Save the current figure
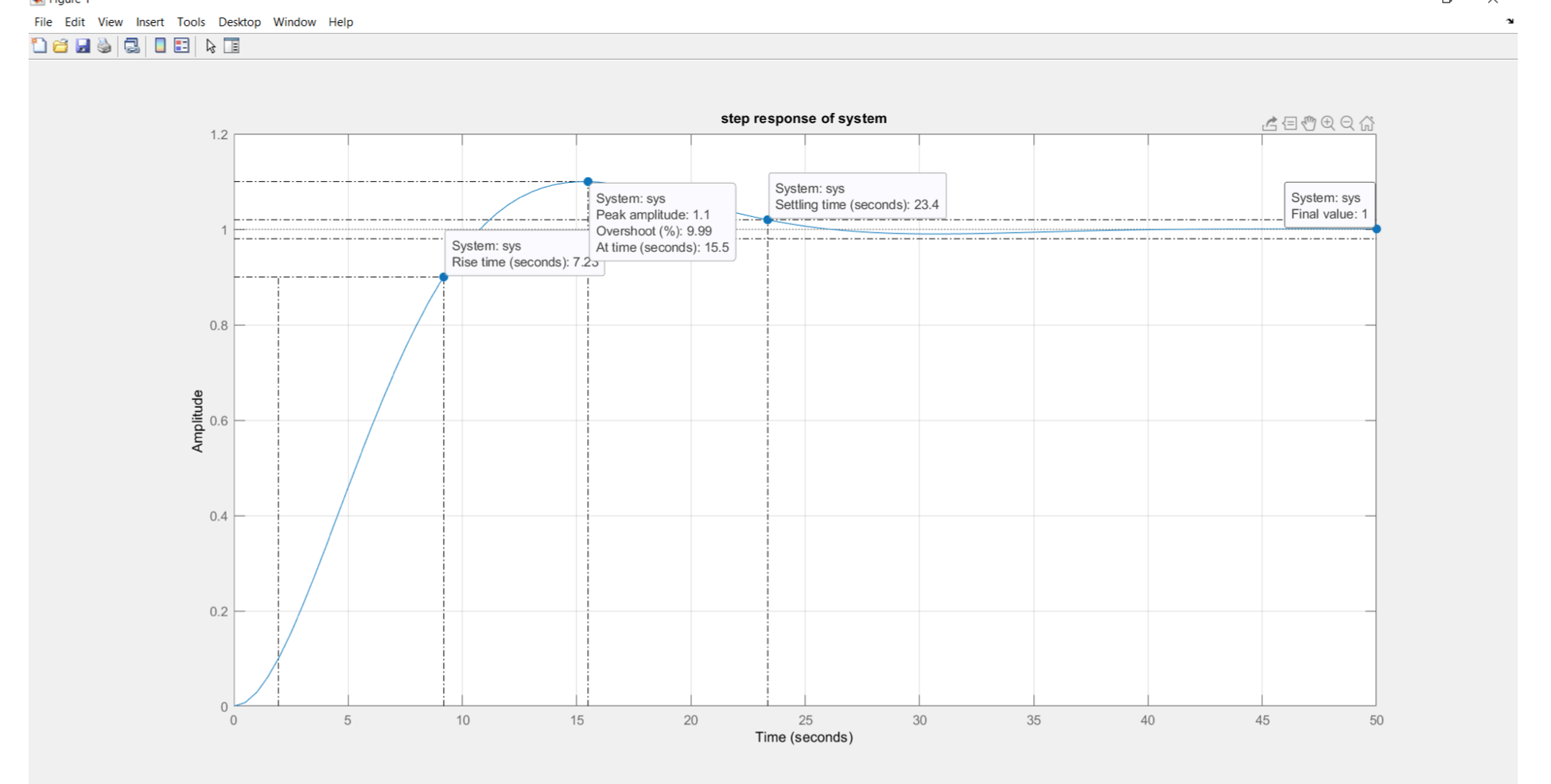The height and width of the screenshot is (784, 1551). click(83, 46)
